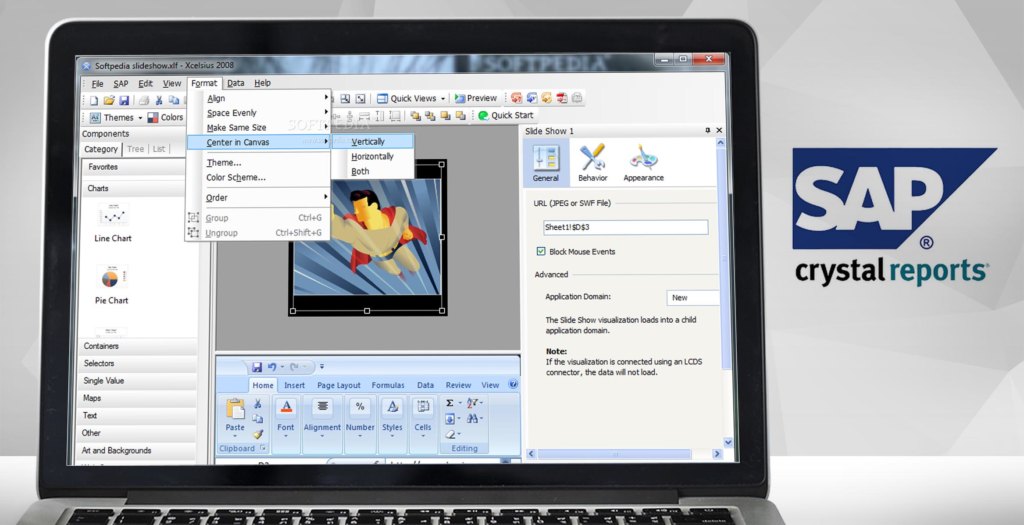Open the Behavior properties tab icon
The height and width of the screenshot is (525, 1024).
pos(593,158)
